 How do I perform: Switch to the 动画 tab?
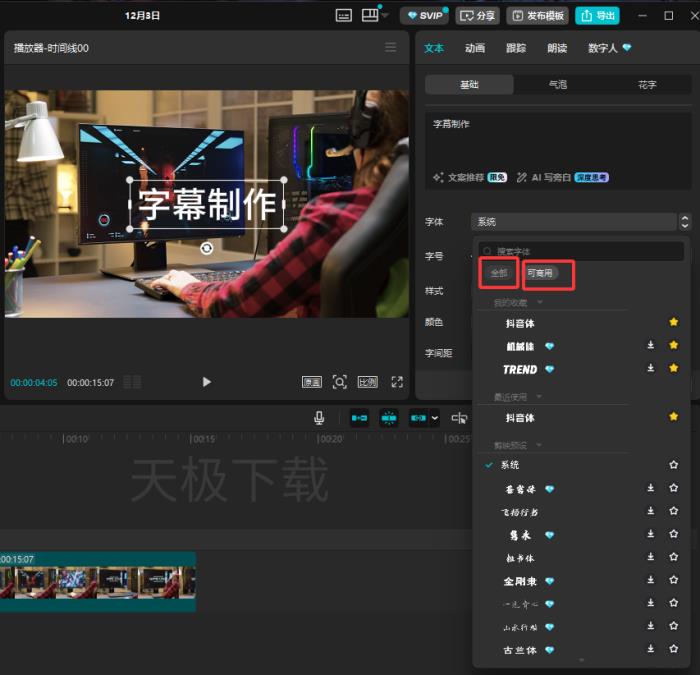(x=475, y=47)
